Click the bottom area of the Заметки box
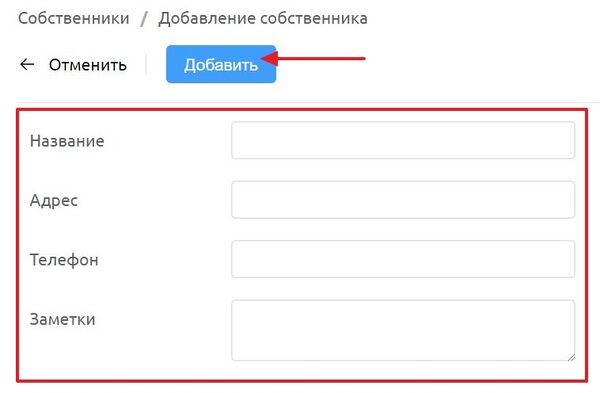 point(403,352)
